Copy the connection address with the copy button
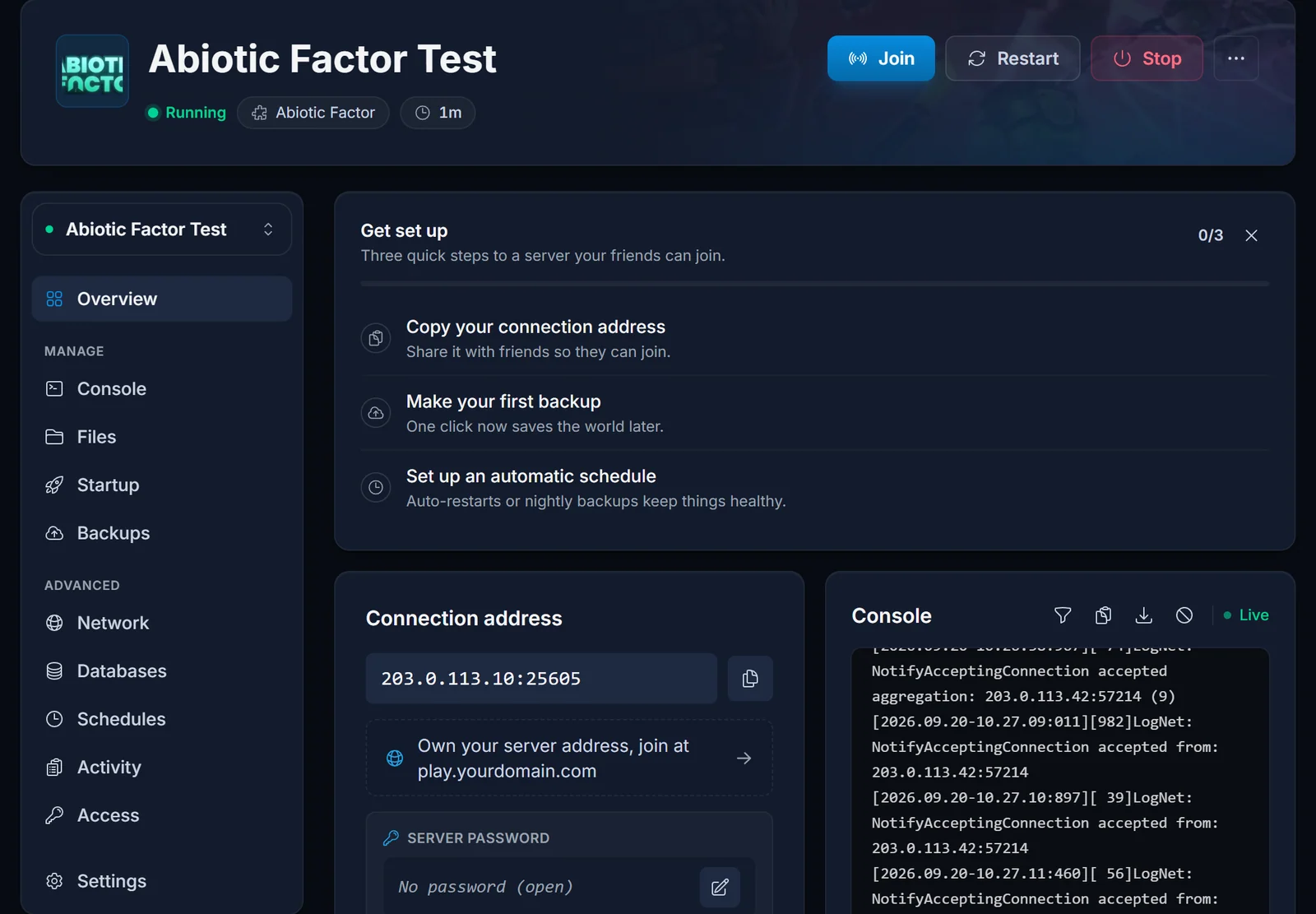 (750, 679)
